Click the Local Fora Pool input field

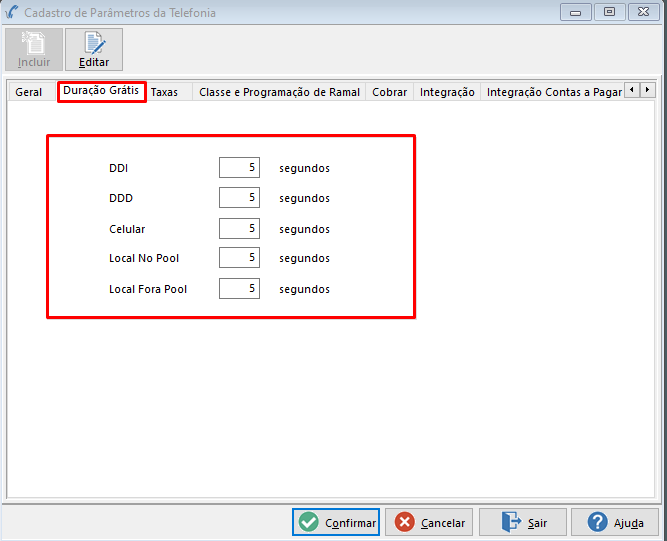(239, 288)
